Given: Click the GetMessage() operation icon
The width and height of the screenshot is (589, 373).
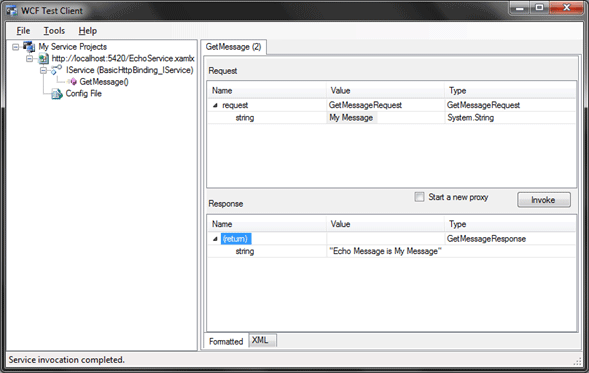Looking at the screenshot, I should tap(73, 82).
